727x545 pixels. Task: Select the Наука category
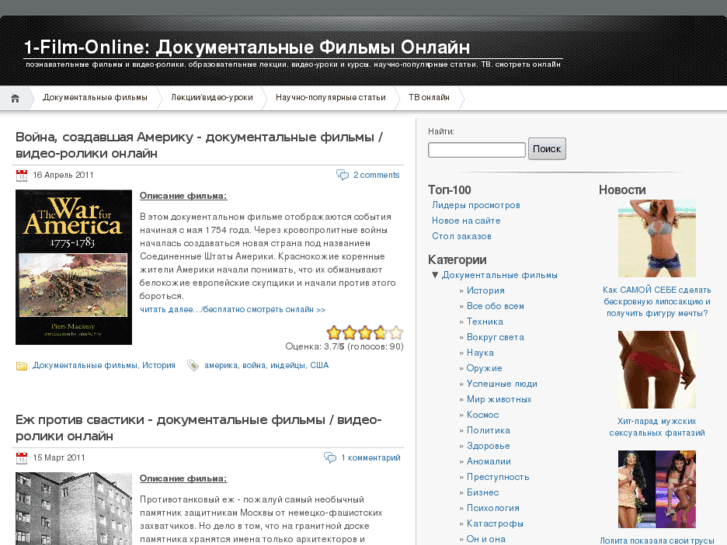coord(480,353)
